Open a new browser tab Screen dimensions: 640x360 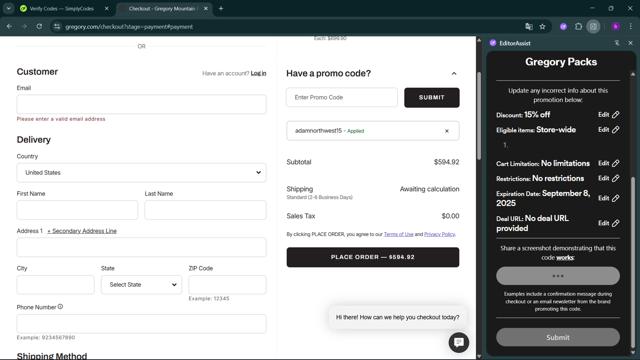click(x=221, y=8)
